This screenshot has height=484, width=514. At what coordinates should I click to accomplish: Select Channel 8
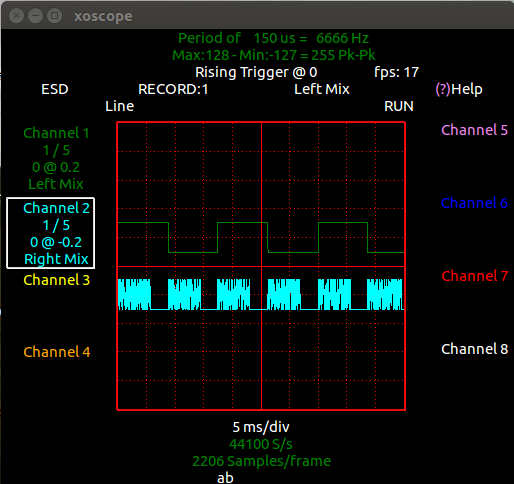click(x=474, y=349)
